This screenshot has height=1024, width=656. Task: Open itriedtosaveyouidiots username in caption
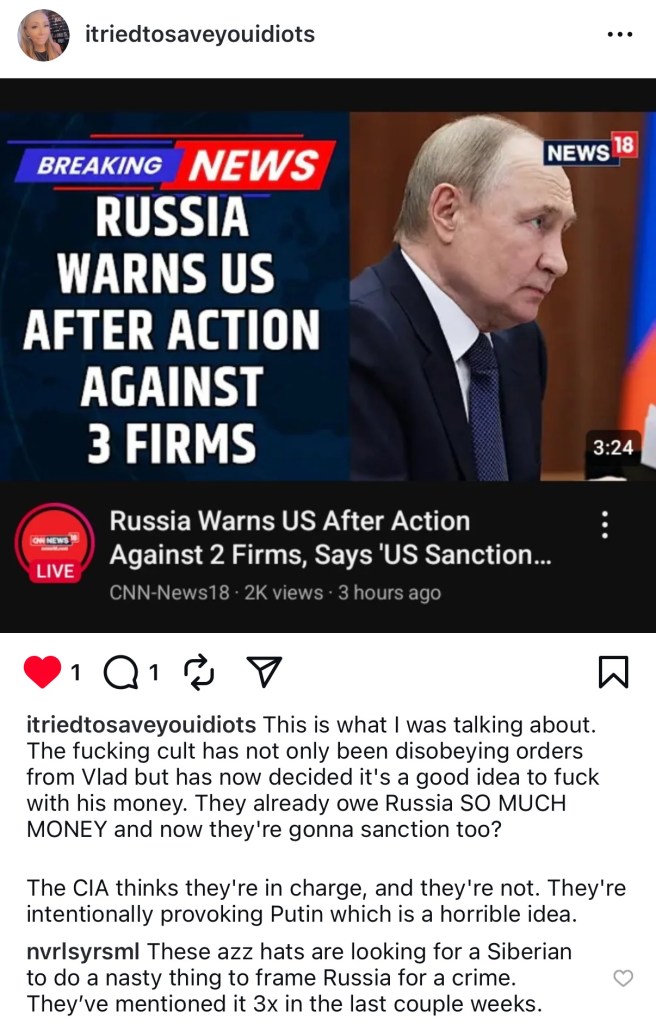pyautogui.click(x=141, y=725)
